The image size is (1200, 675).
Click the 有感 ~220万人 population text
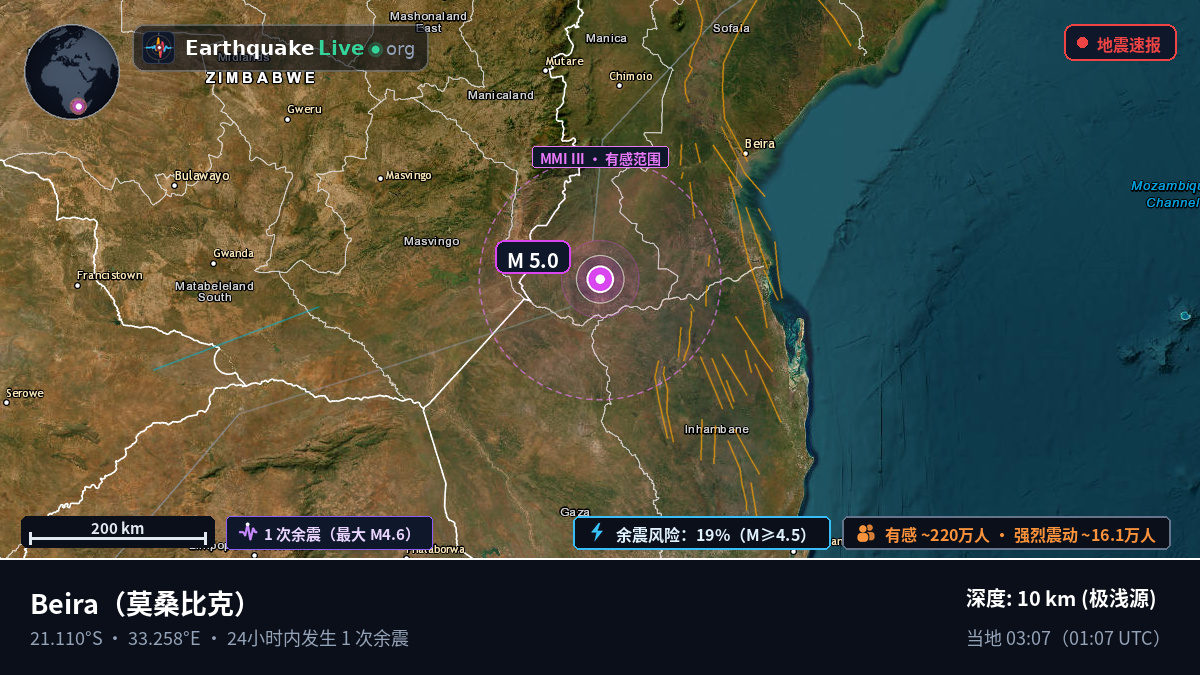(937, 535)
